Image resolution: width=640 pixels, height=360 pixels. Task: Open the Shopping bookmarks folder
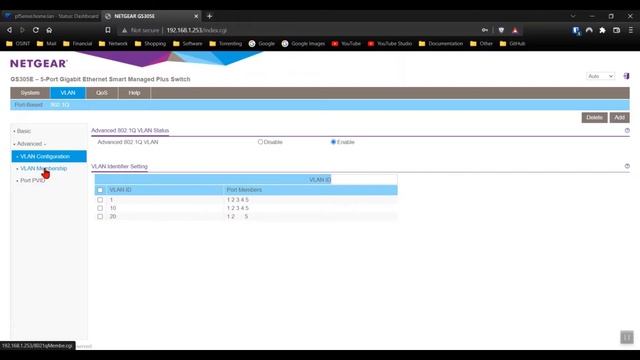(150, 44)
